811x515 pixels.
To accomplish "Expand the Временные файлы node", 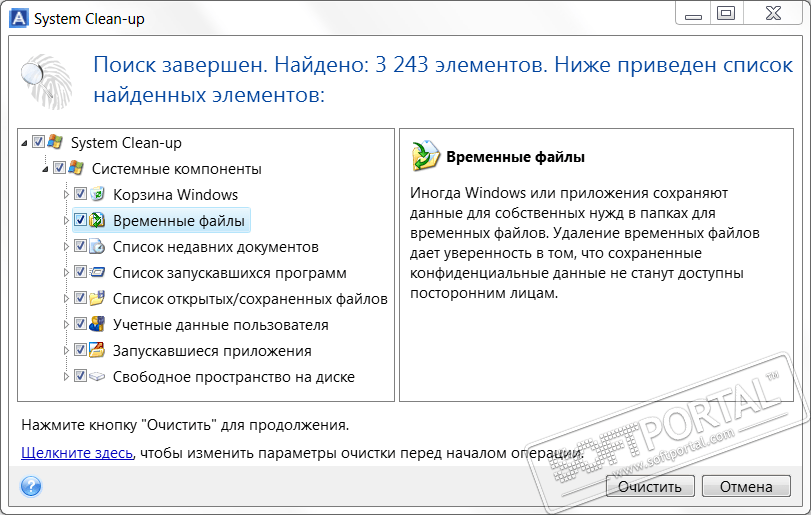I will (66, 221).
